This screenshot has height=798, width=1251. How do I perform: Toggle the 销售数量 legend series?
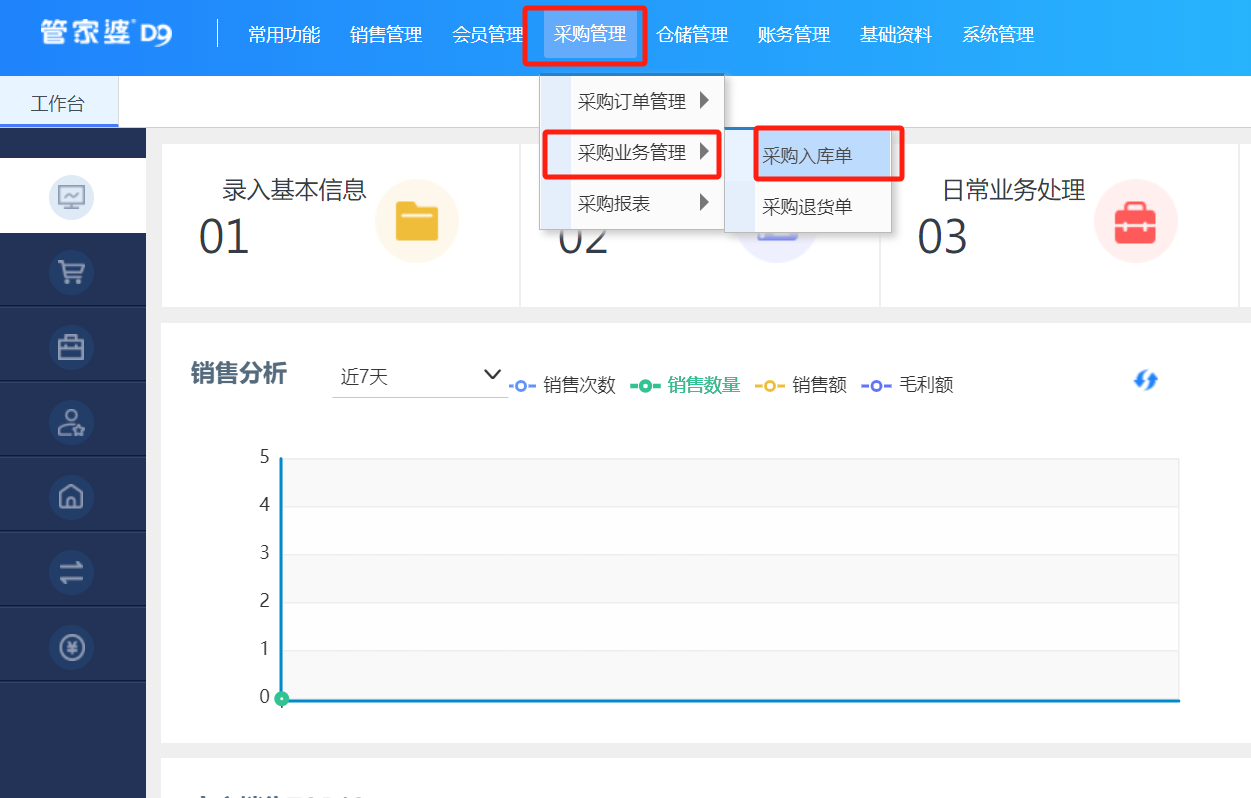[686, 385]
